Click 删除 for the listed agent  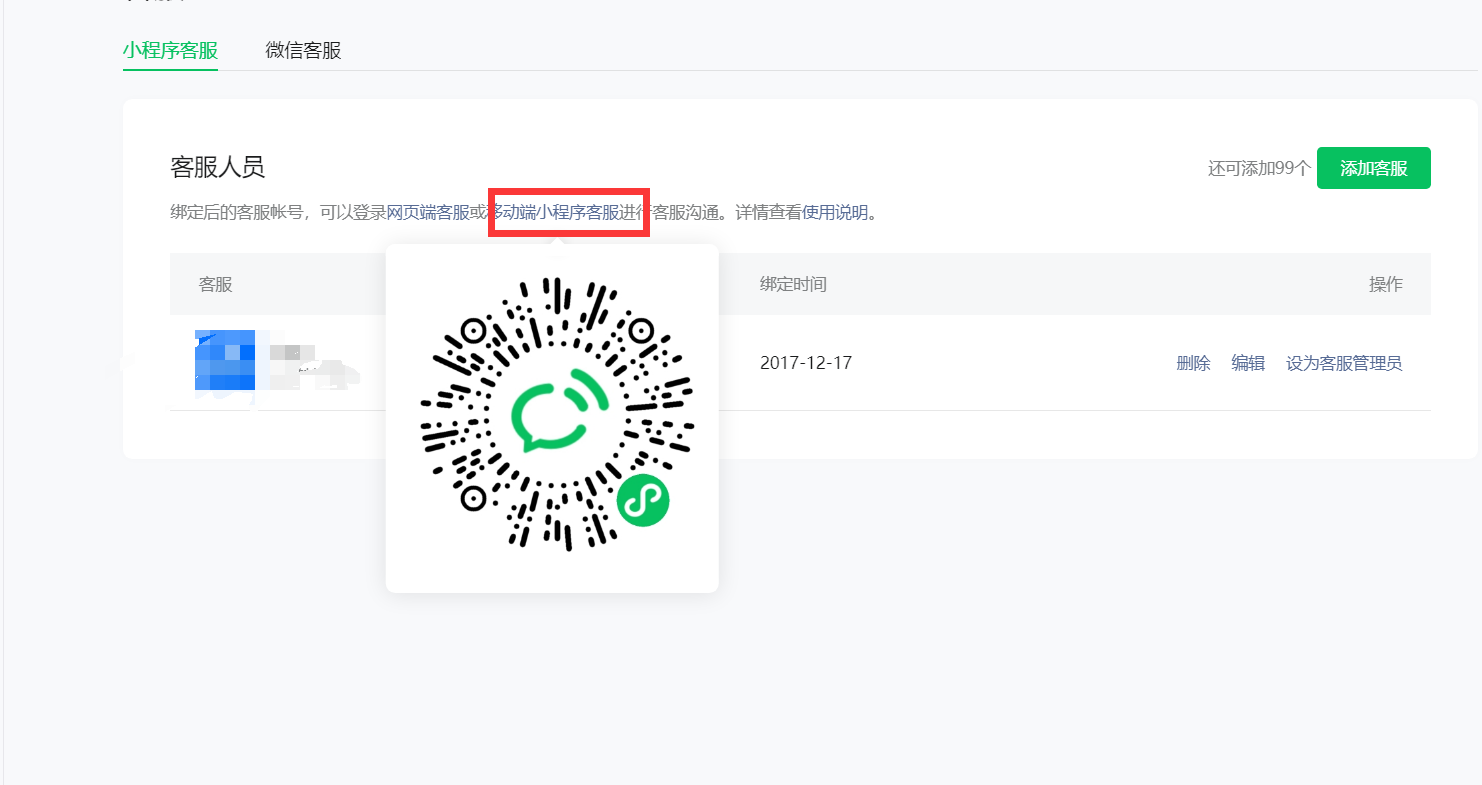[1193, 363]
